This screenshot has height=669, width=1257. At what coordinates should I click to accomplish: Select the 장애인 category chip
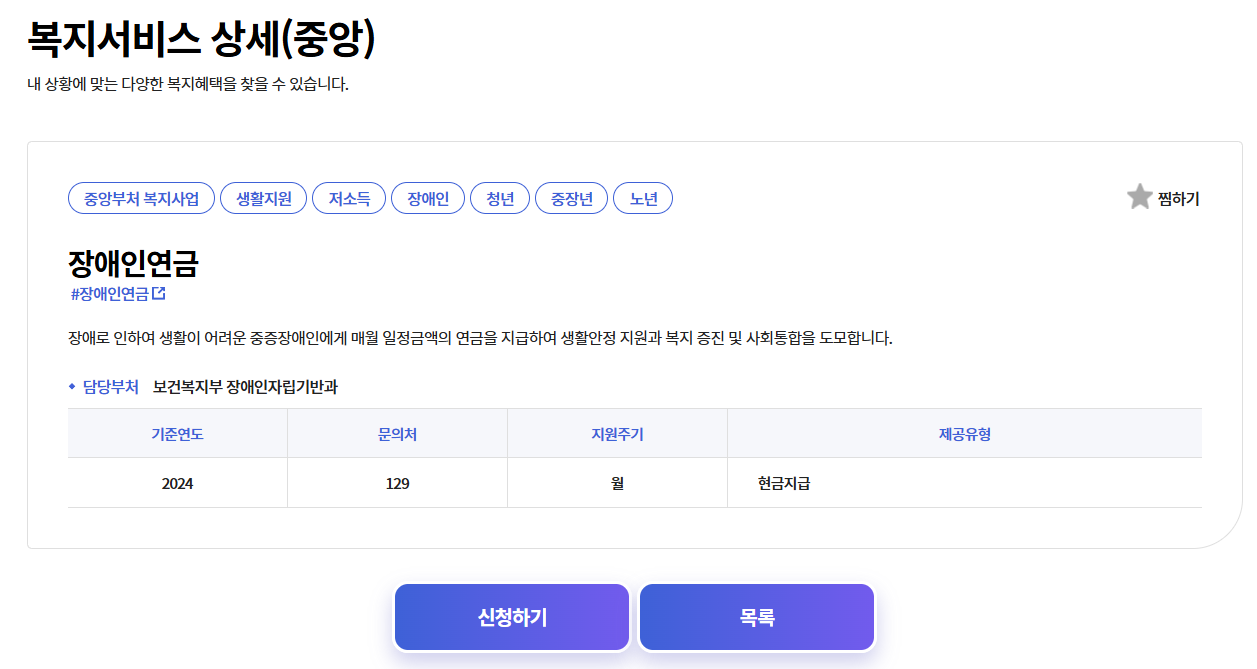tap(428, 197)
